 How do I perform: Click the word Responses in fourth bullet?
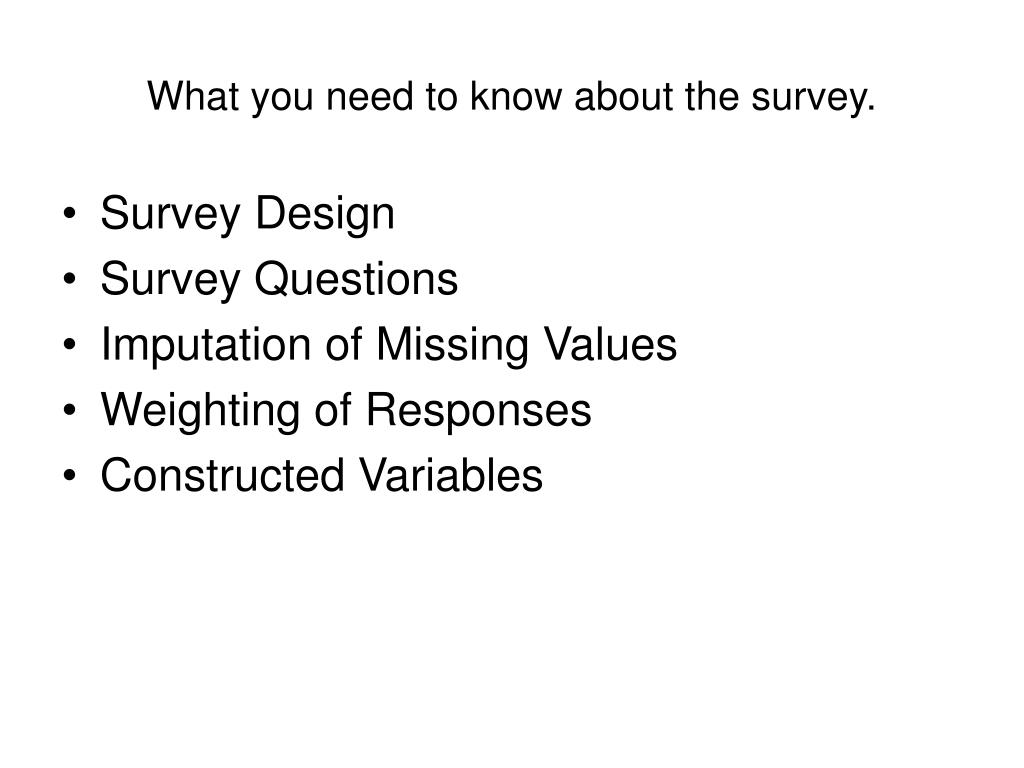[x=479, y=411]
